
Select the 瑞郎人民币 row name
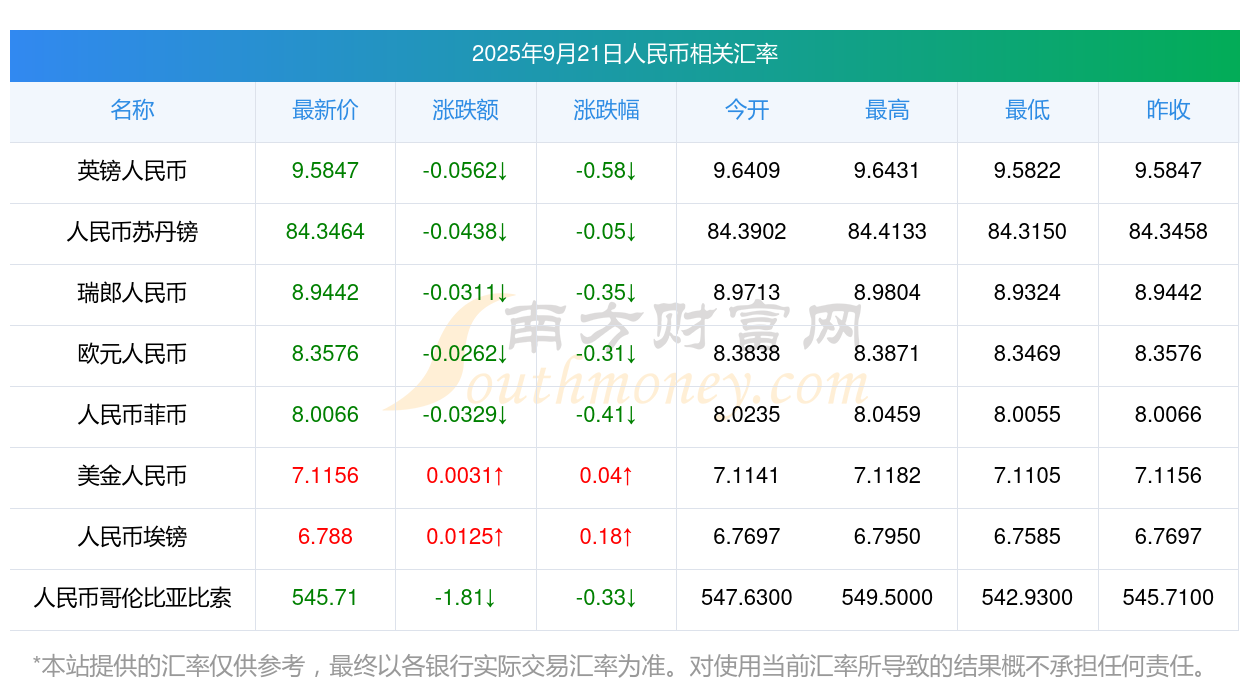coord(132,293)
